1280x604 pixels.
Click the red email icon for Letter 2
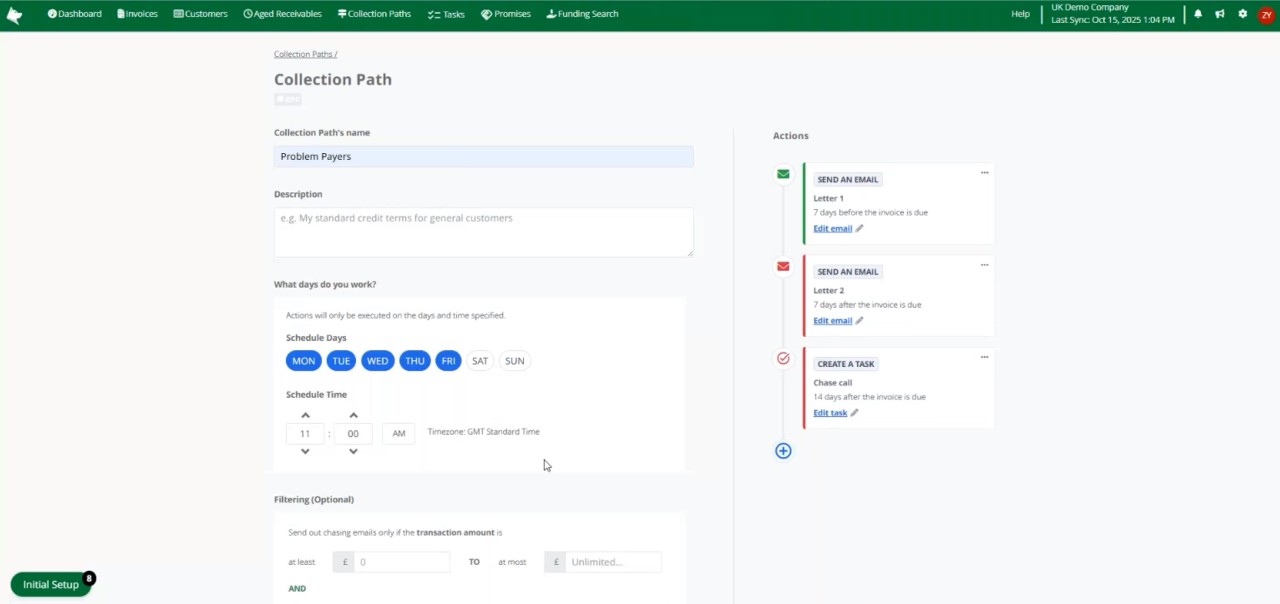(783, 266)
